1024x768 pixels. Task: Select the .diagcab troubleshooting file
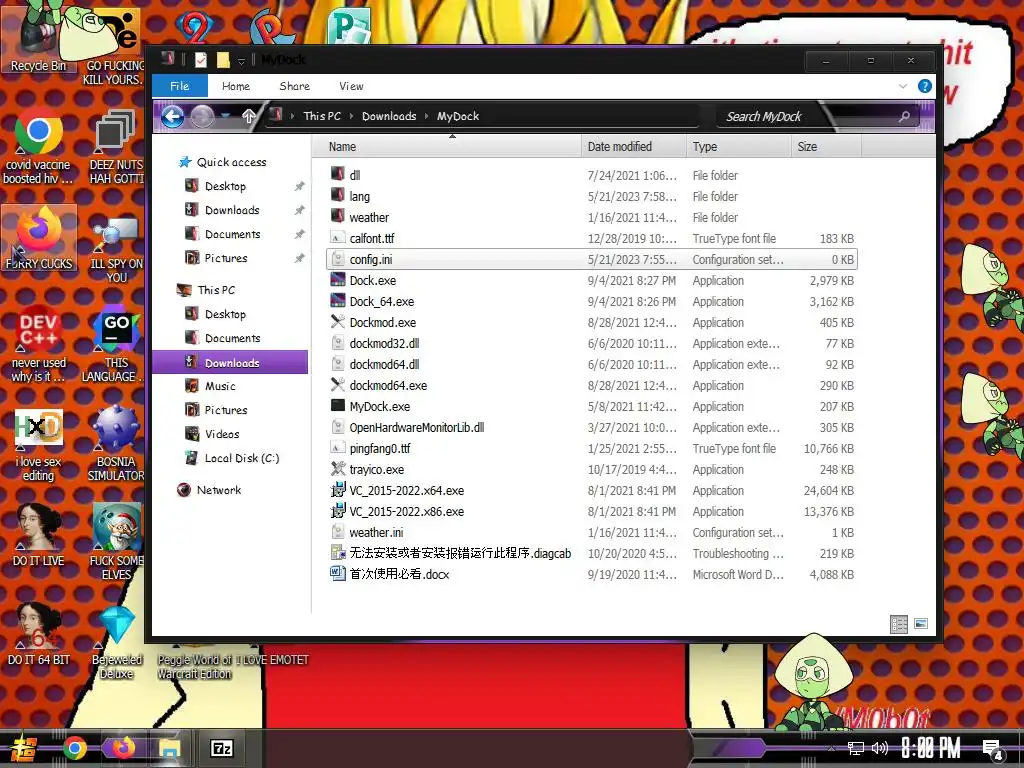tap(460, 554)
